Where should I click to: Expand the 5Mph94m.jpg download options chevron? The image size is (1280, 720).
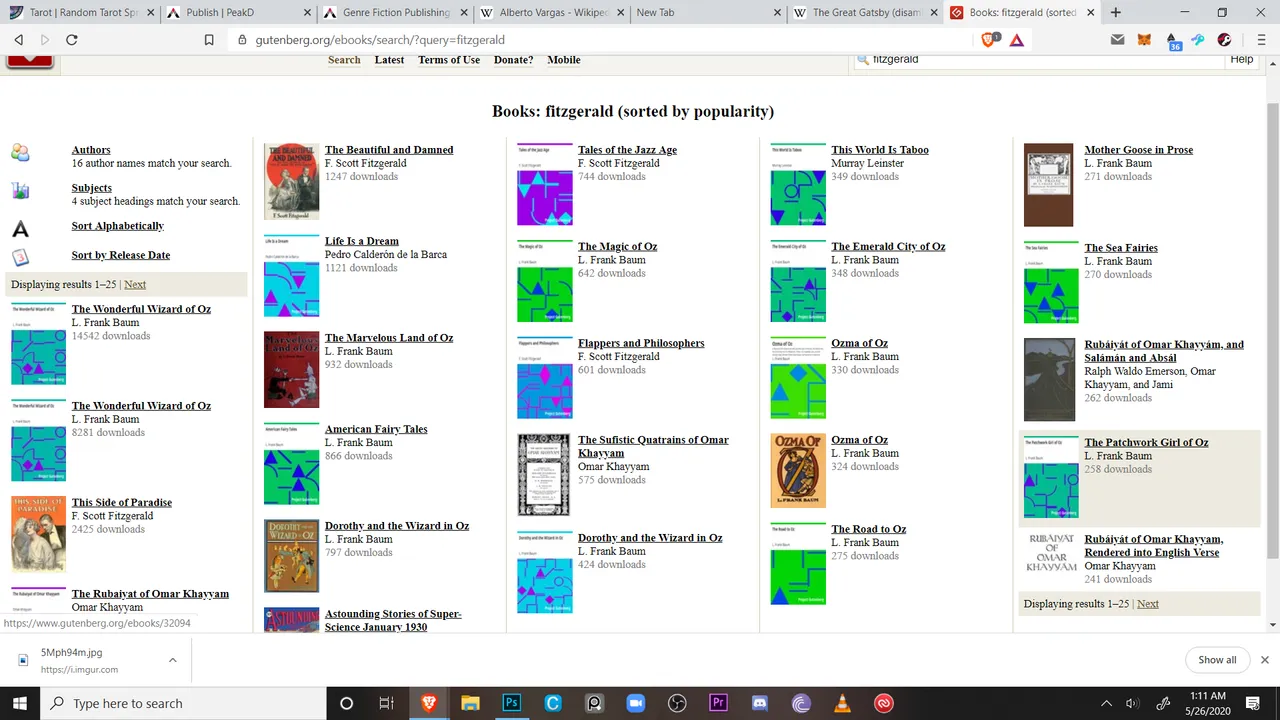click(172, 660)
